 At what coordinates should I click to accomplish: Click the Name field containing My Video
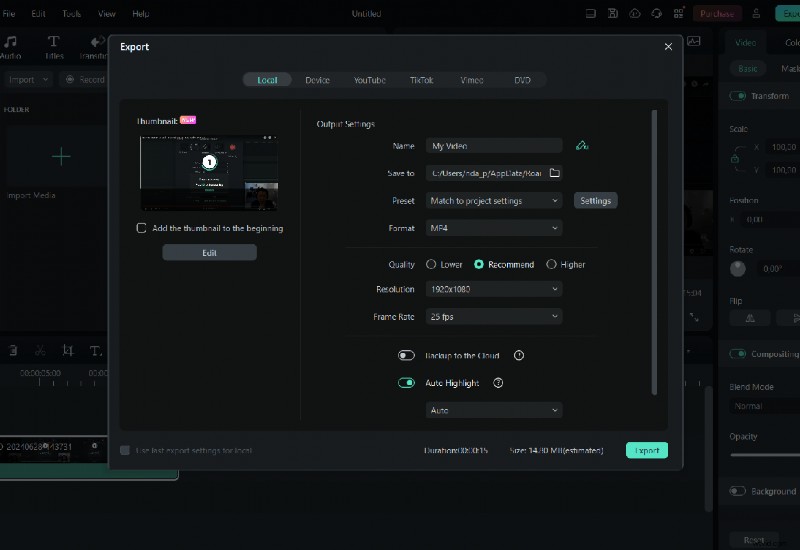point(494,146)
